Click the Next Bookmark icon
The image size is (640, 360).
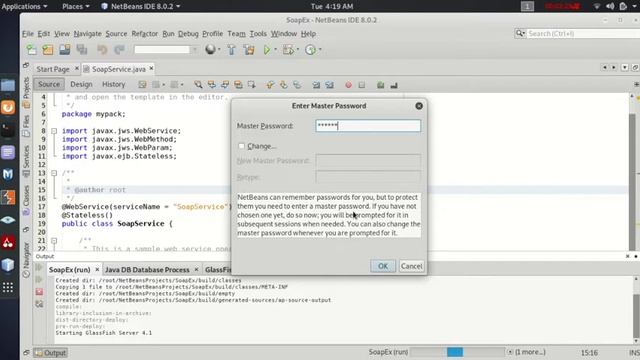283,84
